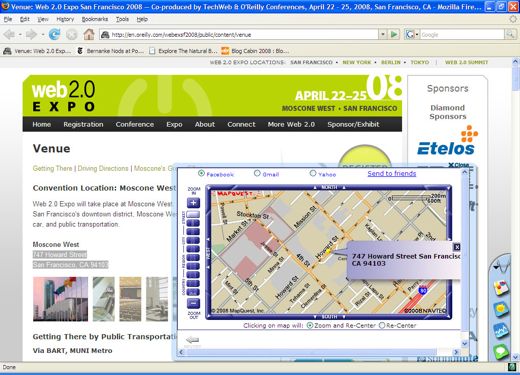Image resolution: width=520 pixels, height=375 pixels.
Task: Select the Gmail radio option
Action: click(257, 173)
